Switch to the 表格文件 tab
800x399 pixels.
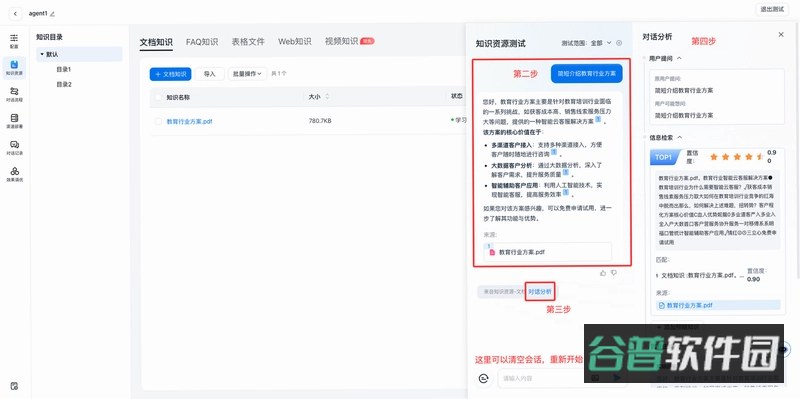[x=248, y=42]
